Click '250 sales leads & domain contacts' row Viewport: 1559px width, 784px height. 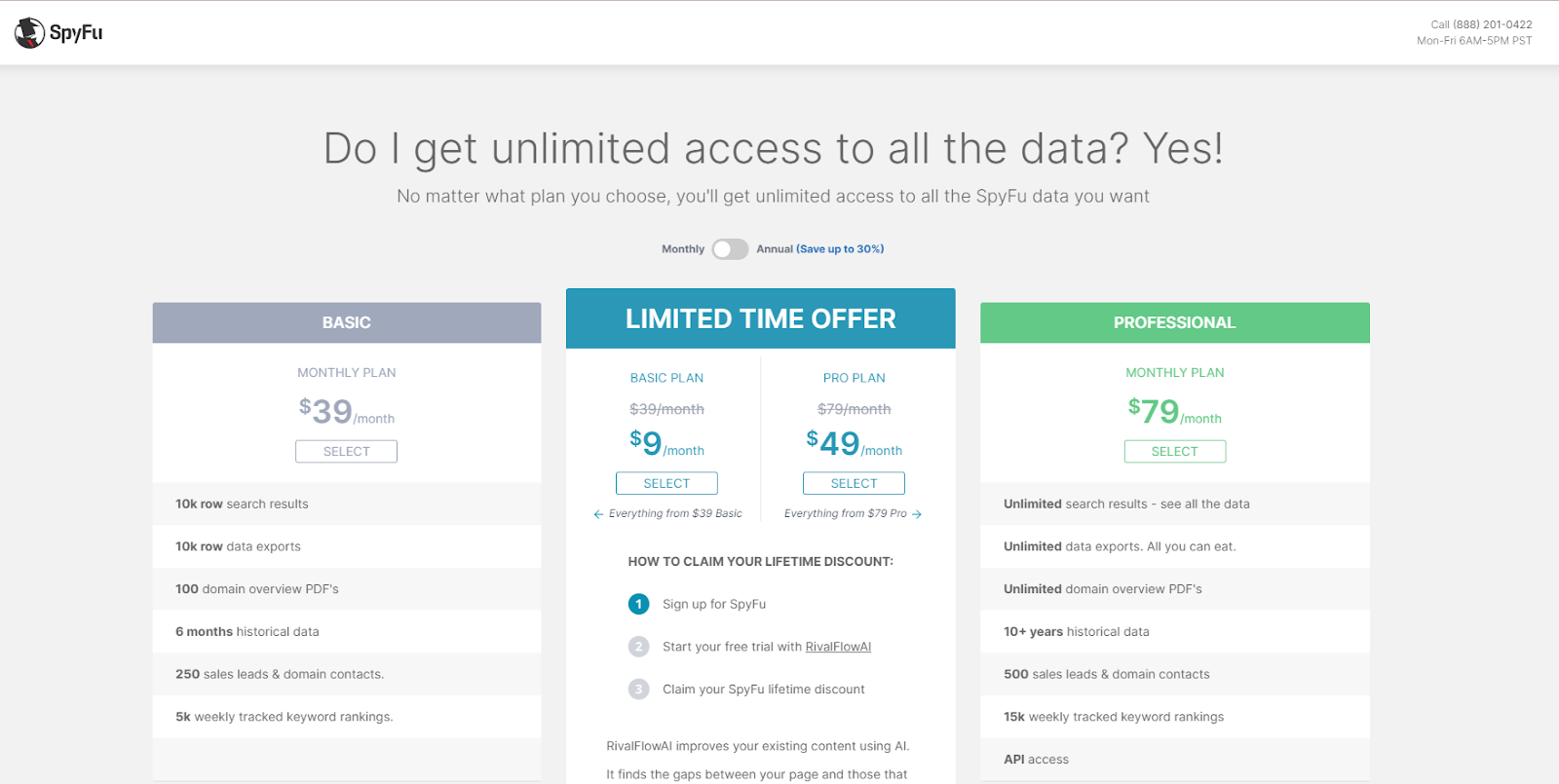347,674
